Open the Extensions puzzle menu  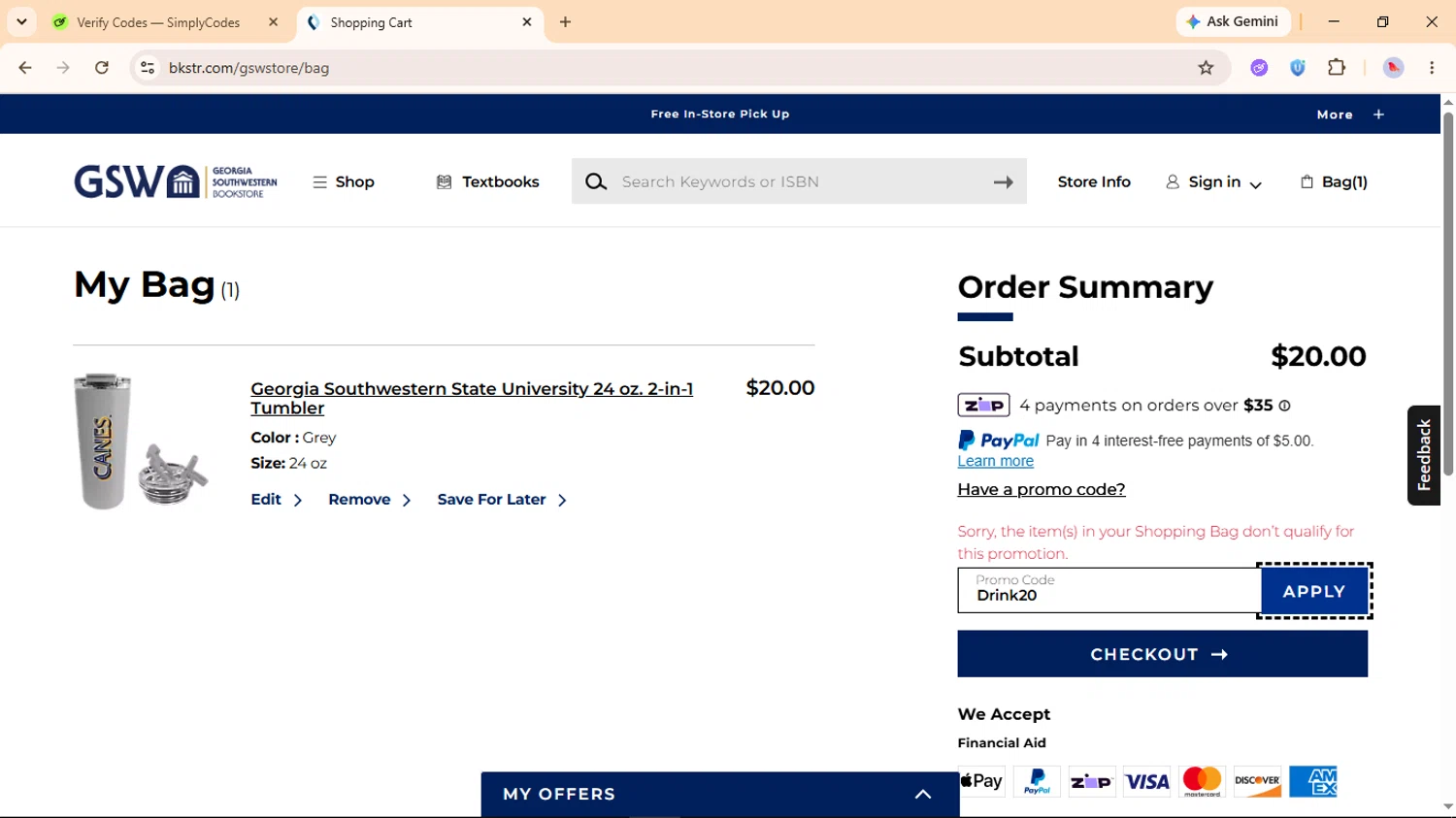tap(1337, 68)
